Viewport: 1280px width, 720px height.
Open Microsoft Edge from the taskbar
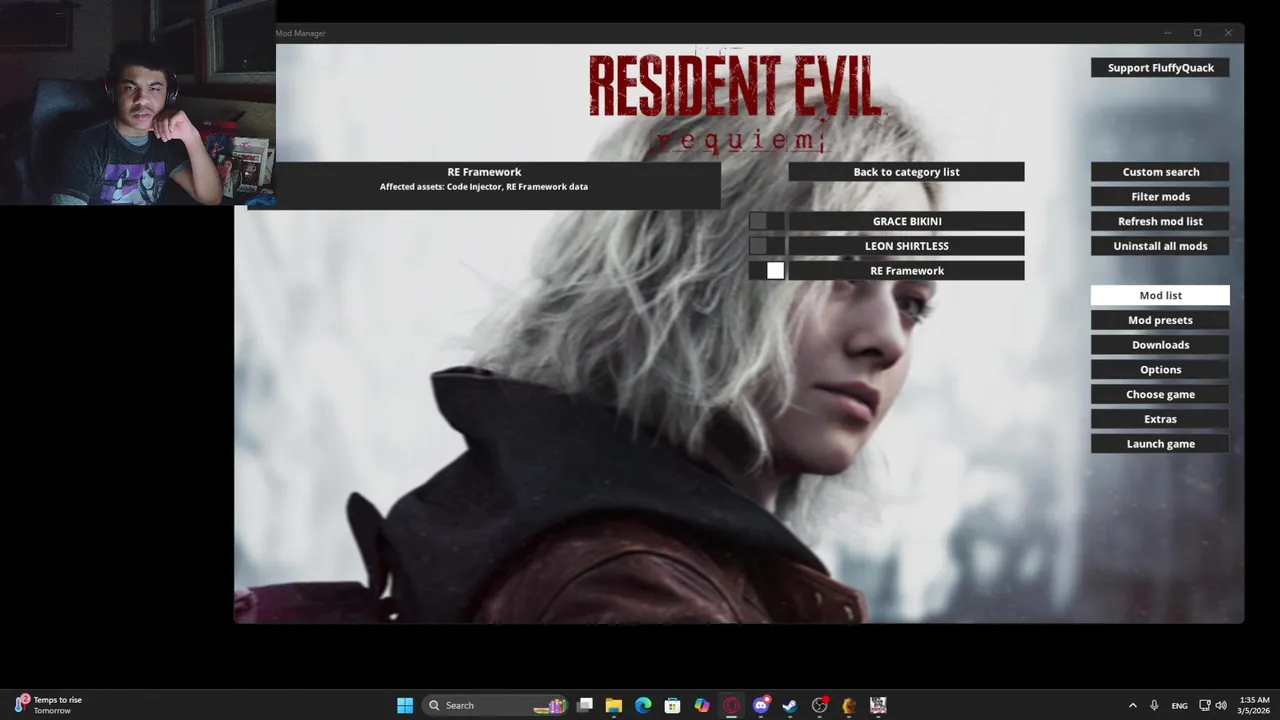click(x=643, y=705)
